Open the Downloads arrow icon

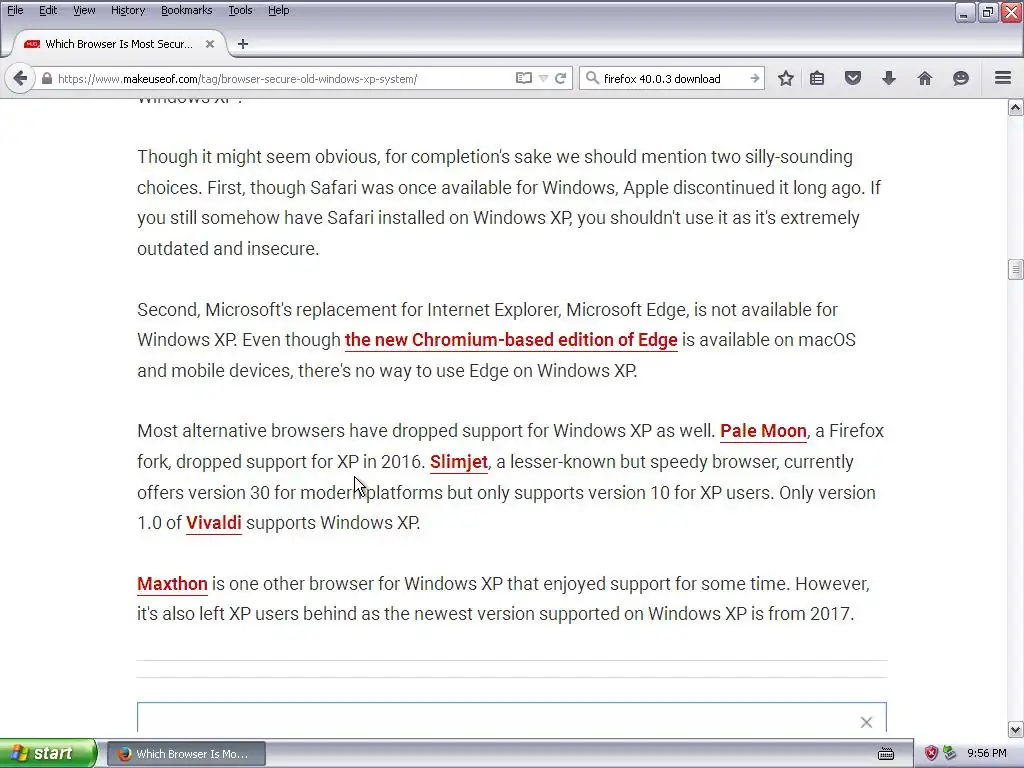889,78
